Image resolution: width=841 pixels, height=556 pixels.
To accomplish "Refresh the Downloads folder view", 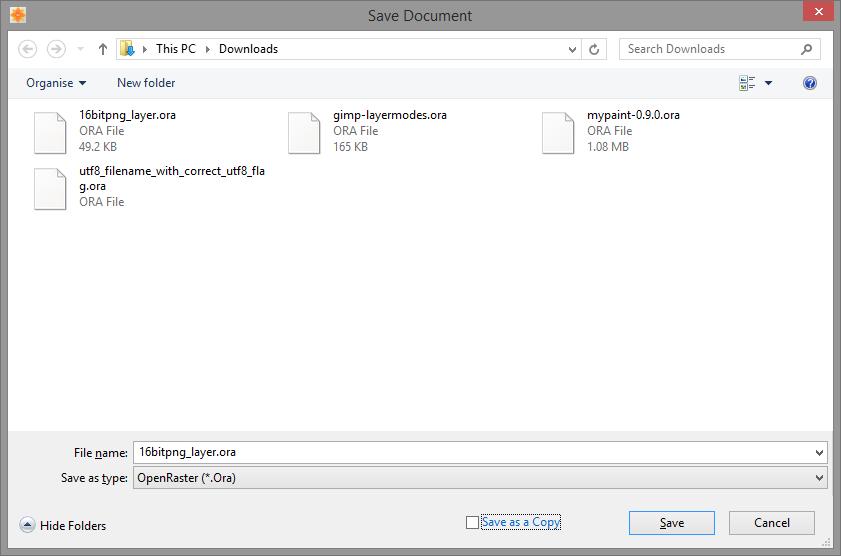I will click(x=595, y=49).
